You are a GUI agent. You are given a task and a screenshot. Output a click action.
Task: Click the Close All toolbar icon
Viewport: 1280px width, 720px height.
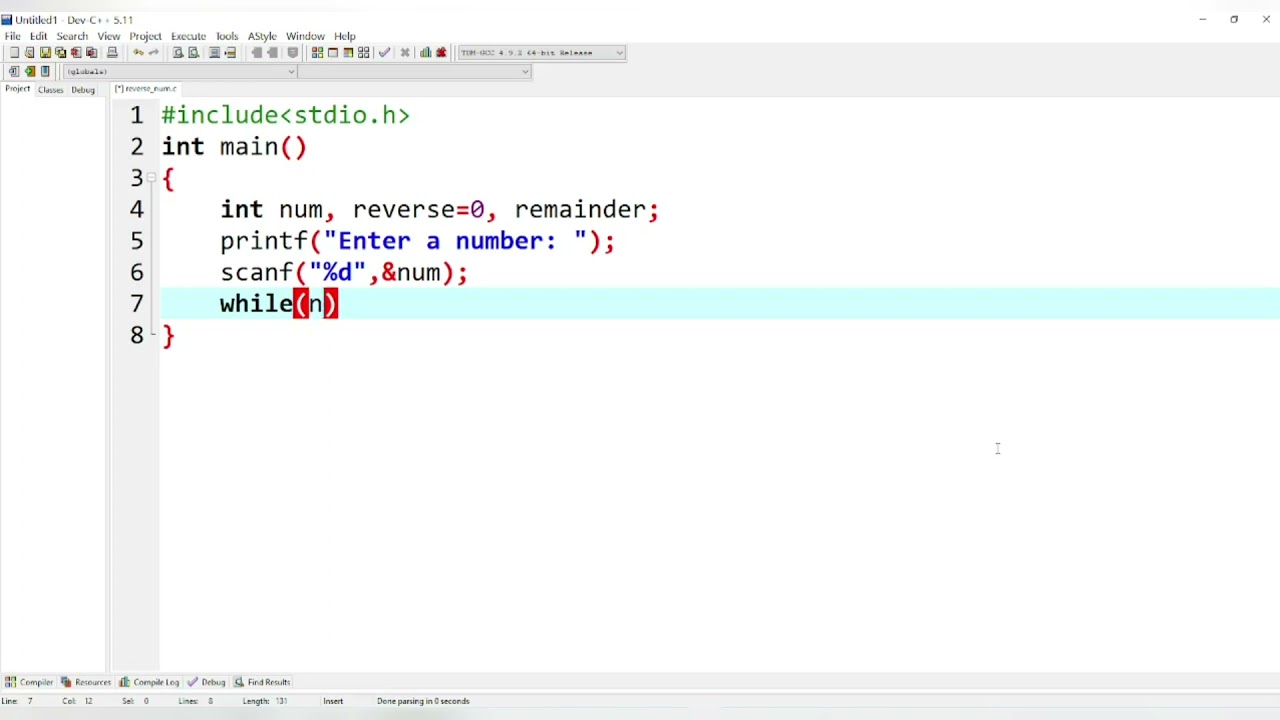(x=91, y=52)
